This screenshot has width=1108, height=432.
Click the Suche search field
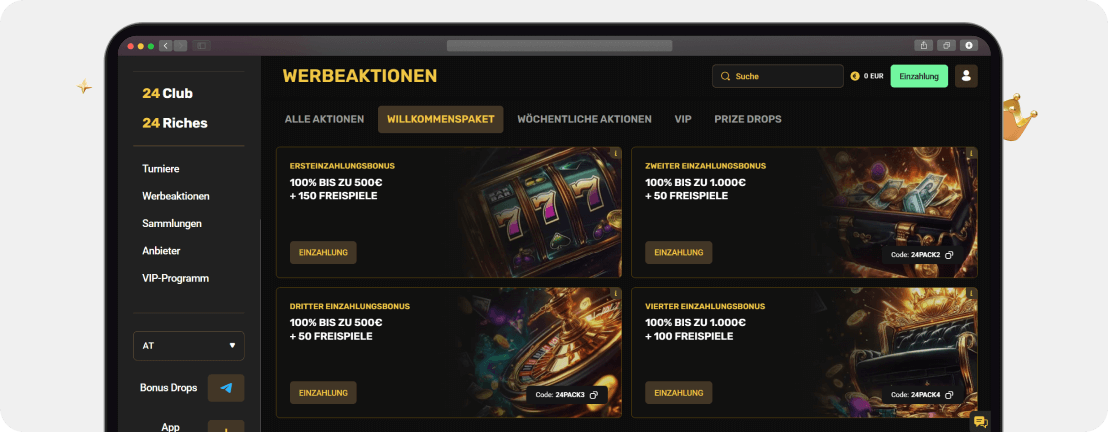777,76
